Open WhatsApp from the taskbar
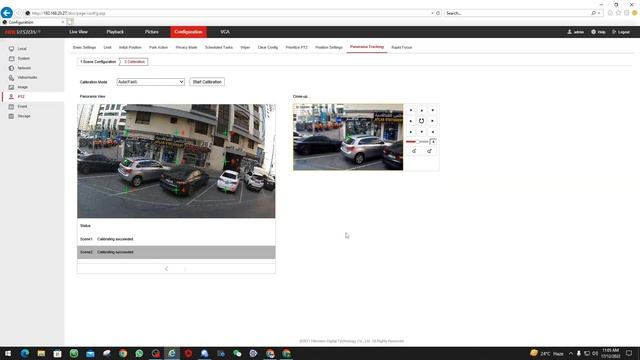 [139, 353]
